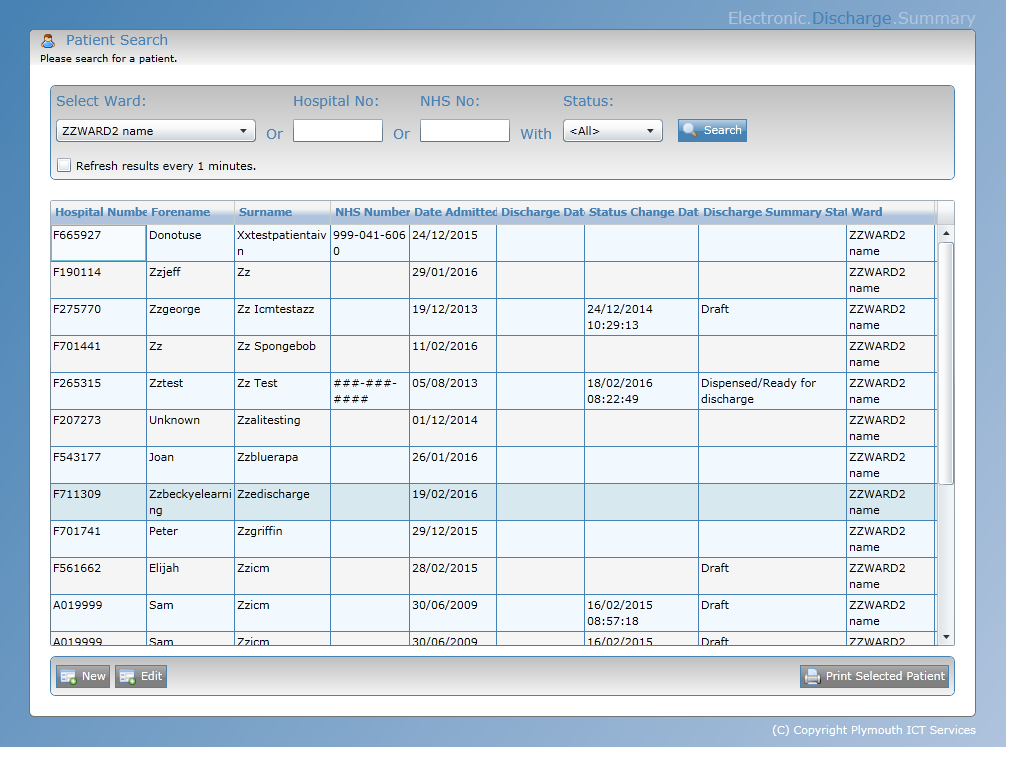Click forename Unknown
The image size is (1034, 778).
tap(175, 420)
